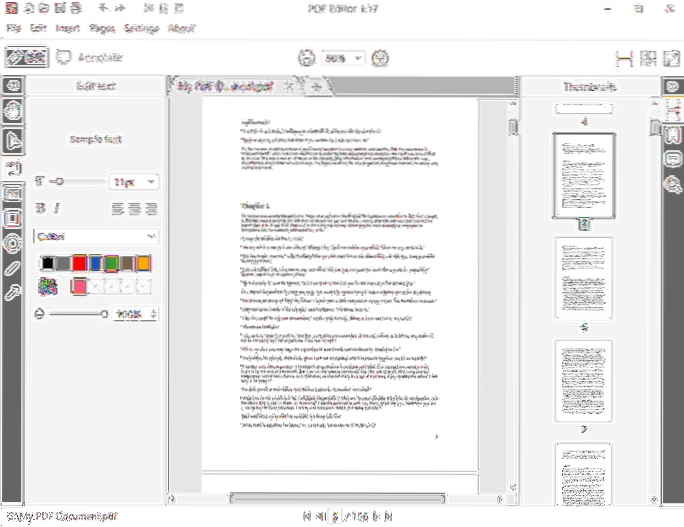Align text right

click(151, 209)
